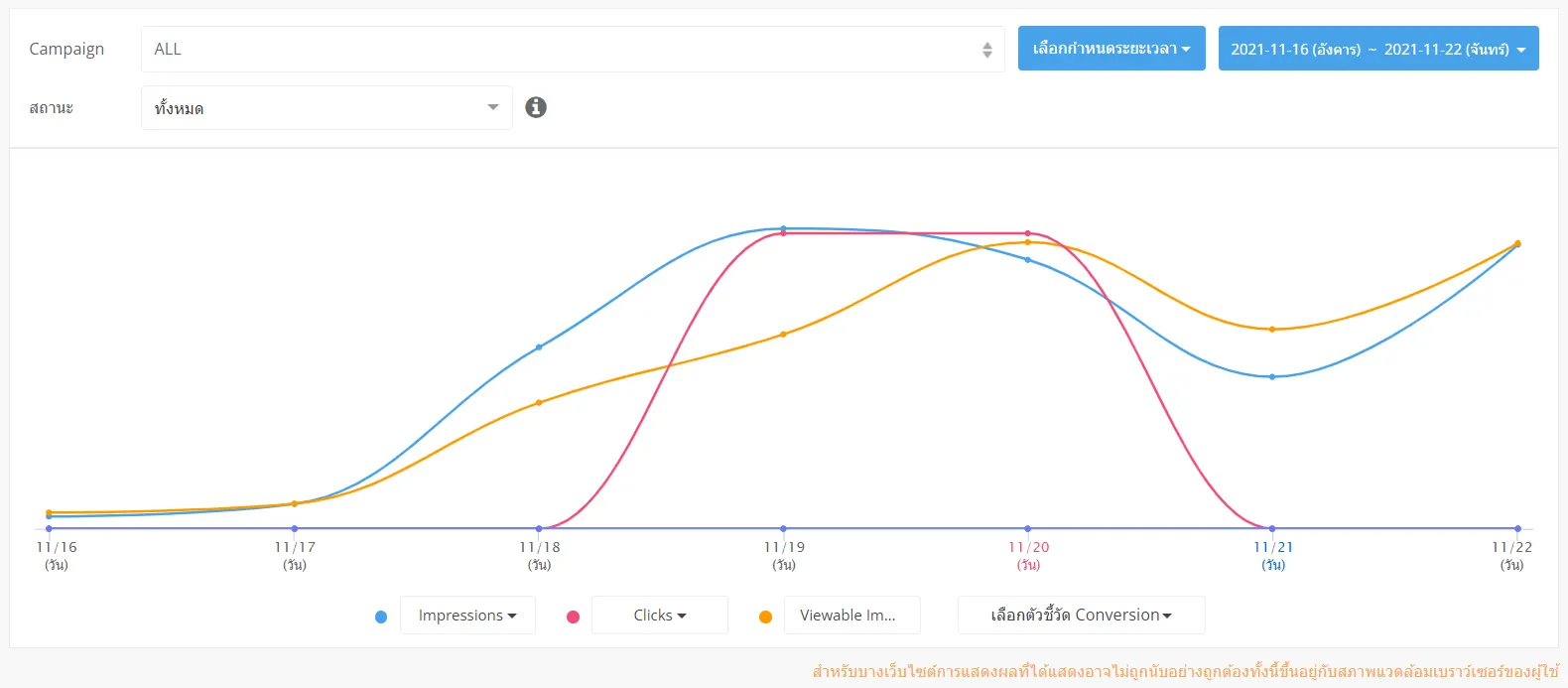Click the info icon beside status dropdown
Viewport: 1568px width, 688px height.
(536, 107)
